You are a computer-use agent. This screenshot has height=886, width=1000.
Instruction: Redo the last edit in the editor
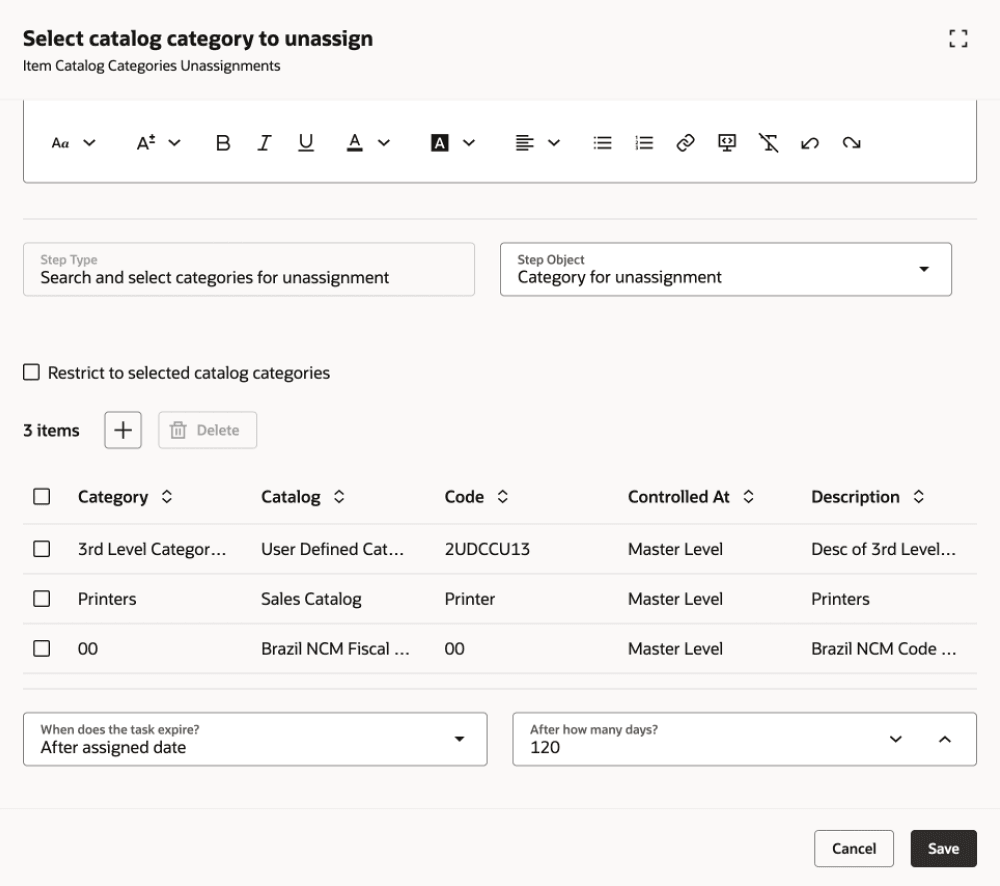[851, 143]
